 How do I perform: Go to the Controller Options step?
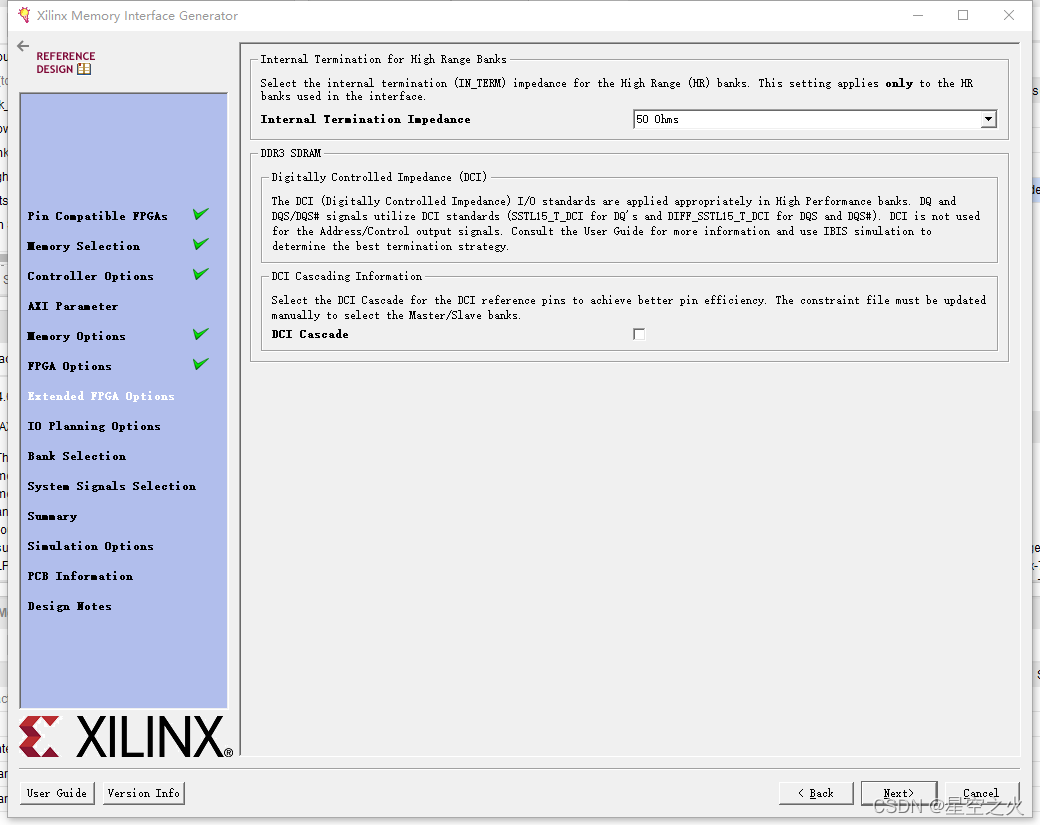tap(90, 276)
